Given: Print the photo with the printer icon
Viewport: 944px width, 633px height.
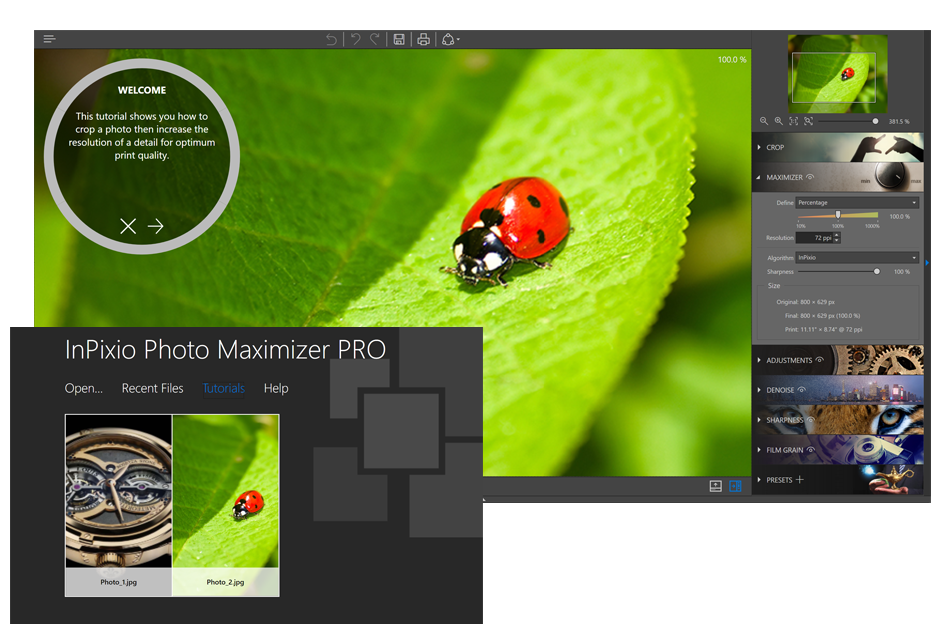Looking at the screenshot, I should 423,39.
